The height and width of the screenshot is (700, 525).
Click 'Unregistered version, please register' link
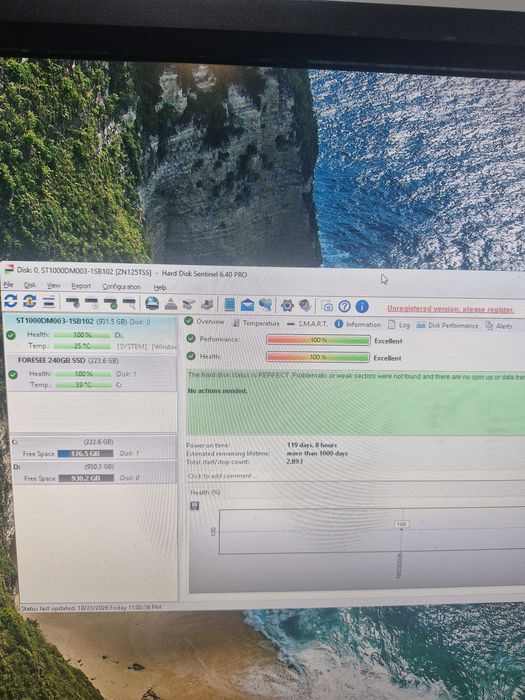(450, 309)
